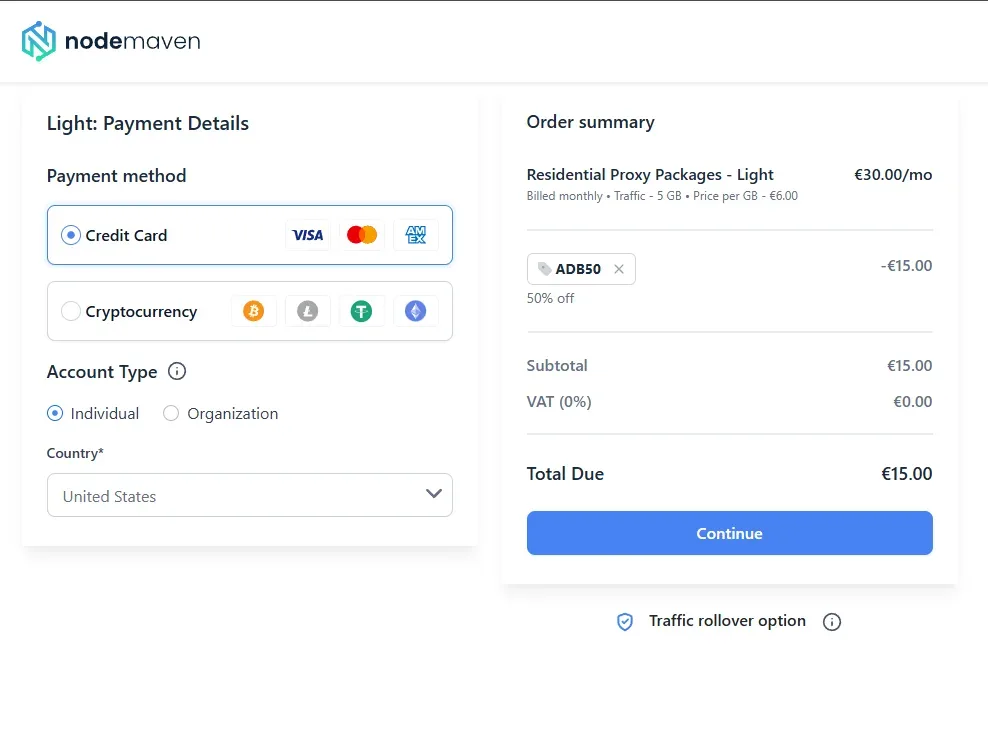This screenshot has width=988, height=744.
Task: Click the NodeMaven logo
Action: (x=111, y=41)
